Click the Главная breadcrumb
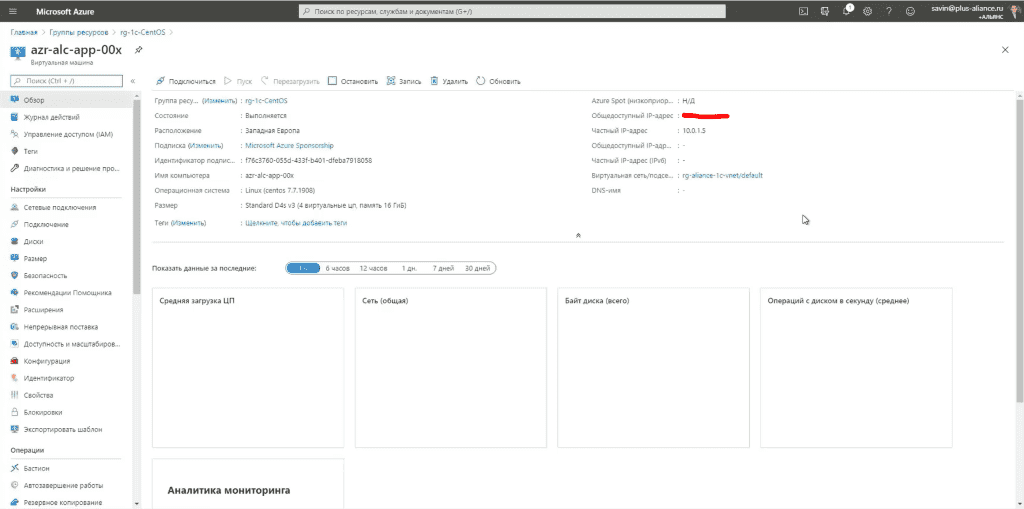1024x509 pixels. [x=24, y=32]
